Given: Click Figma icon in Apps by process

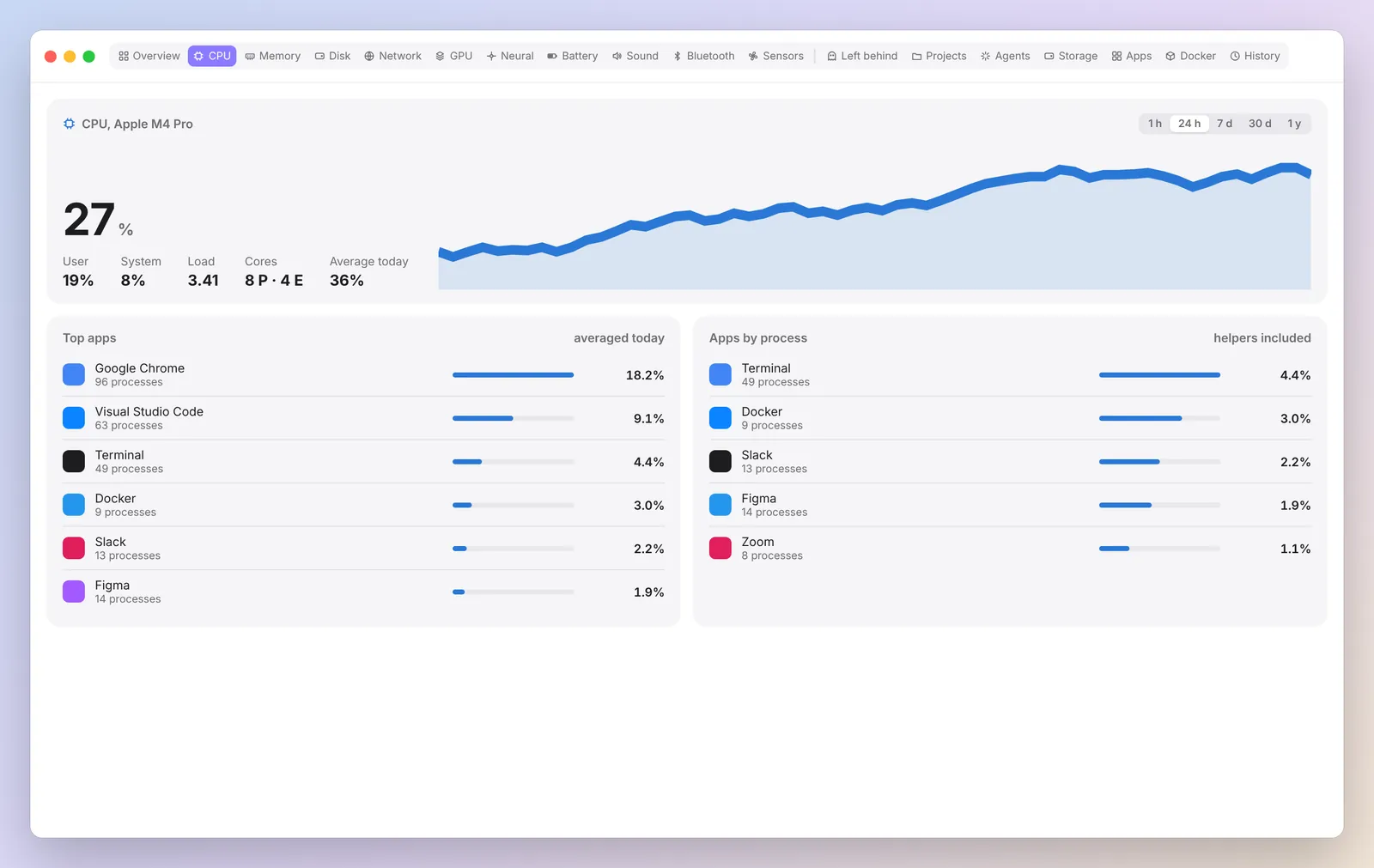Looking at the screenshot, I should (x=720, y=505).
